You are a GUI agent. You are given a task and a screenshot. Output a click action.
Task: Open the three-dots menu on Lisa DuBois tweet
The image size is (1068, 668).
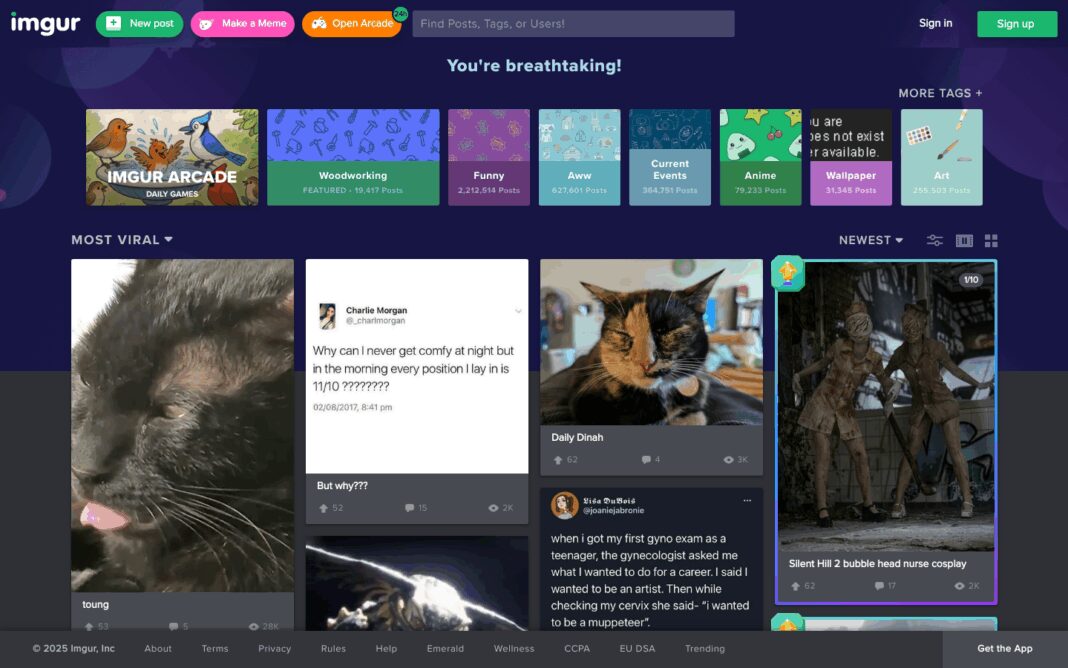(x=747, y=500)
